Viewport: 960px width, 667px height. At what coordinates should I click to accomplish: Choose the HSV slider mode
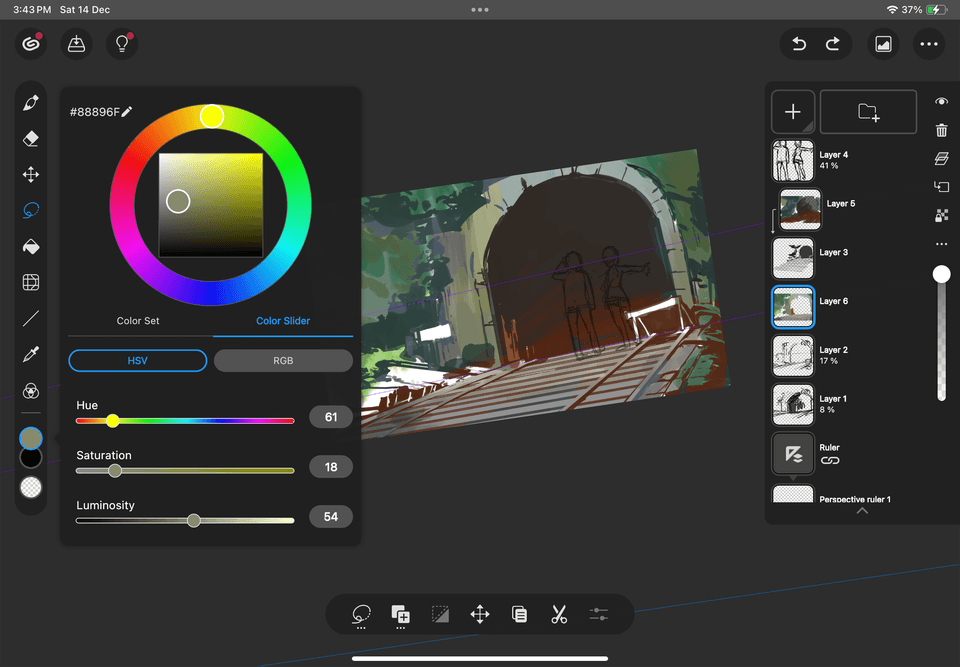coord(138,361)
